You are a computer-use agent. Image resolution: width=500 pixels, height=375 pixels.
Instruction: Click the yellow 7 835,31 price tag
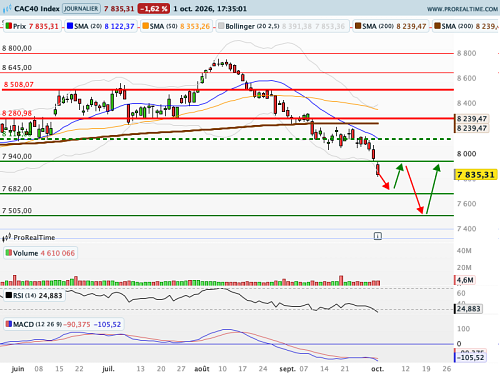(476, 175)
